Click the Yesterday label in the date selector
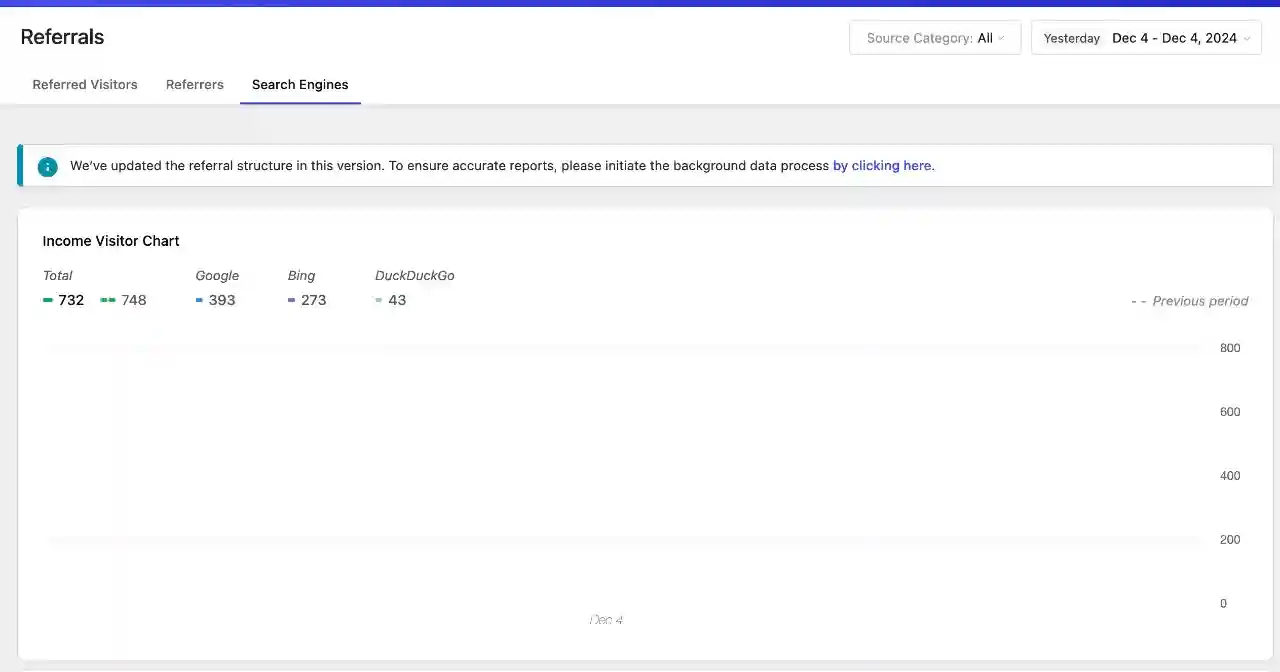 tap(1071, 38)
